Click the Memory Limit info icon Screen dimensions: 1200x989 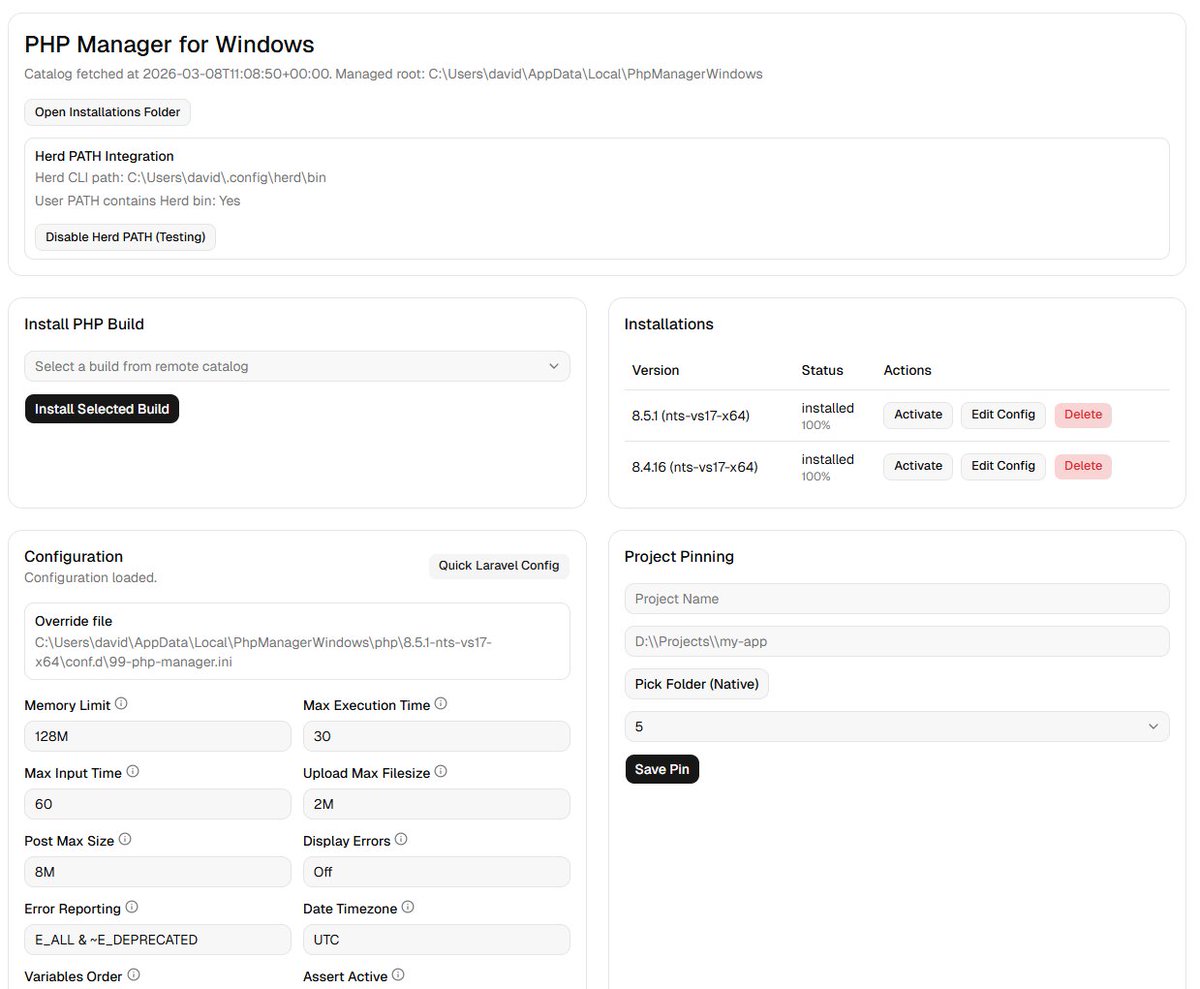121,704
